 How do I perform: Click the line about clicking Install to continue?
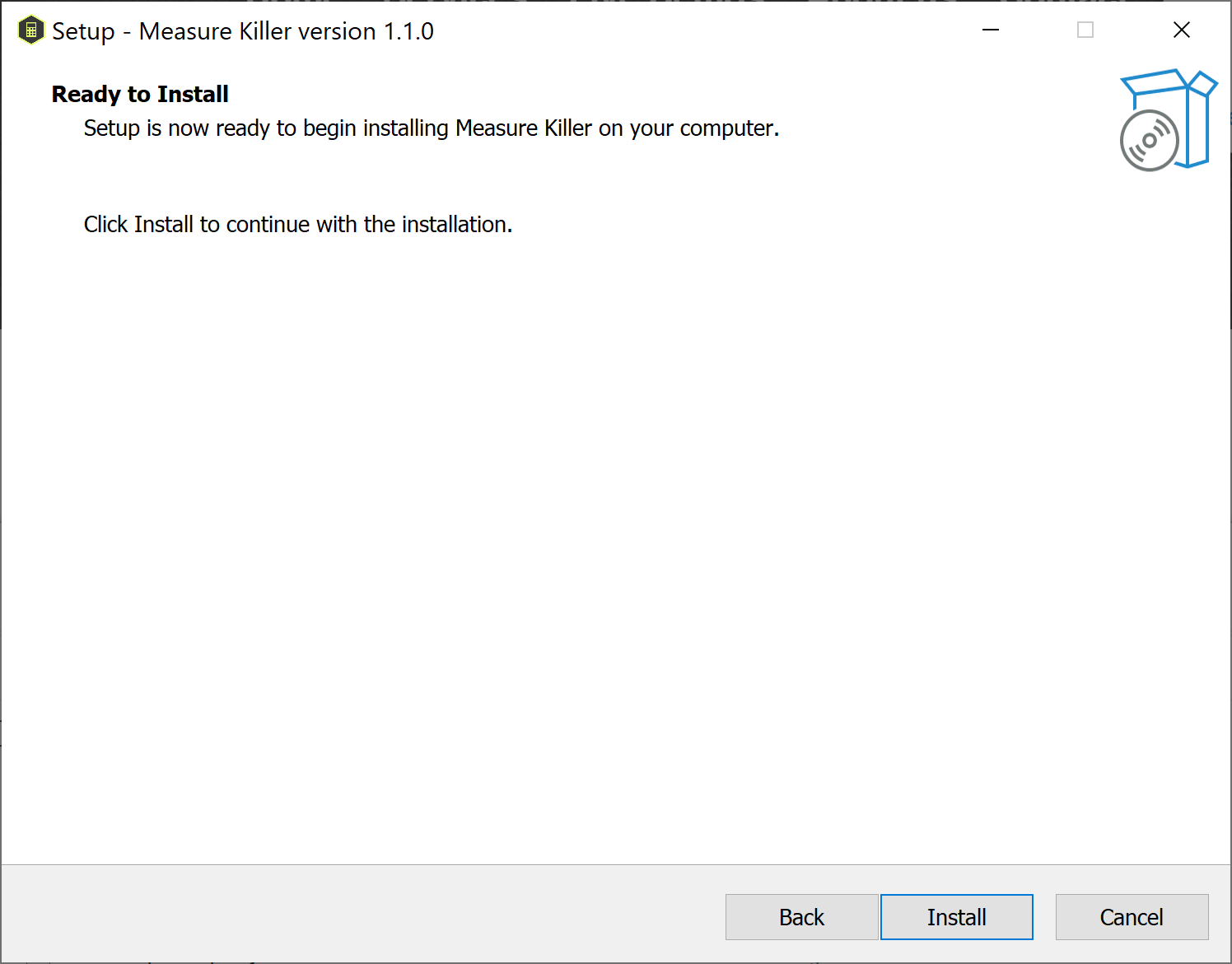pyautogui.click(x=297, y=224)
